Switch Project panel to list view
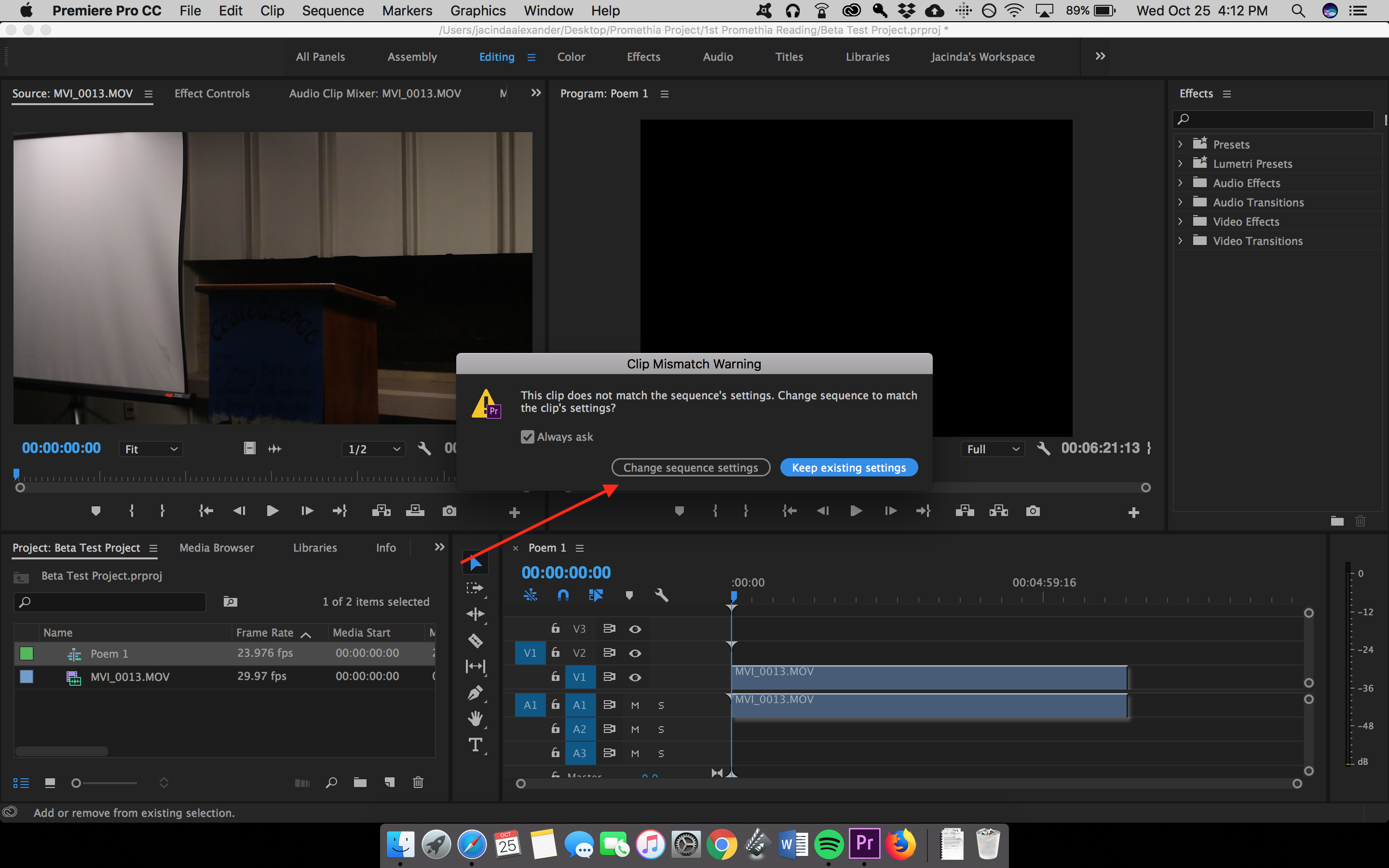 pos(21,783)
